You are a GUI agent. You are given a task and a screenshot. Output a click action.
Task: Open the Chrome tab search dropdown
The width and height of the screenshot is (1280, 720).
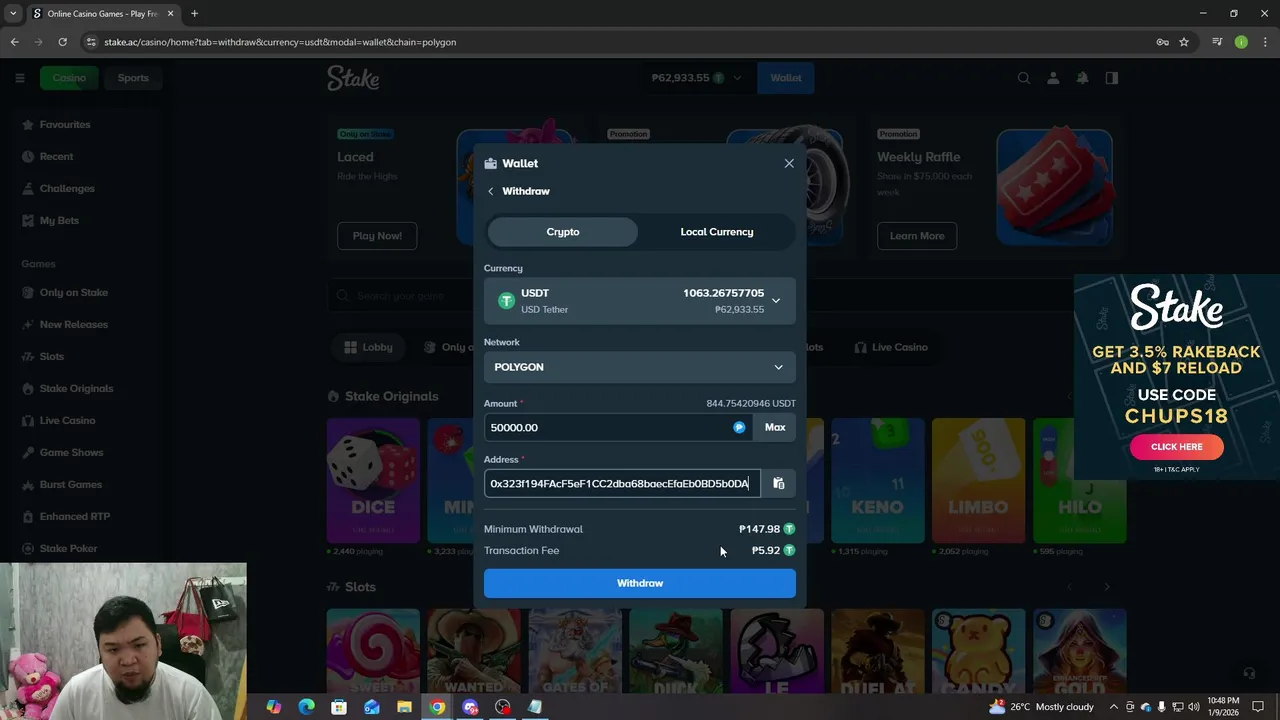pos(13,14)
